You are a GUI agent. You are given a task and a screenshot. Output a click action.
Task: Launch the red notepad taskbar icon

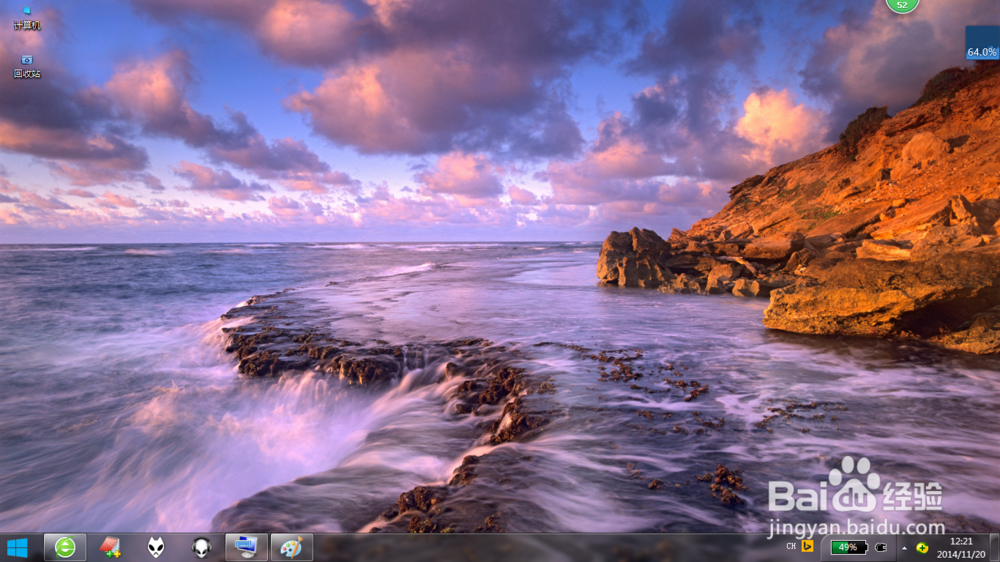click(110, 547)
